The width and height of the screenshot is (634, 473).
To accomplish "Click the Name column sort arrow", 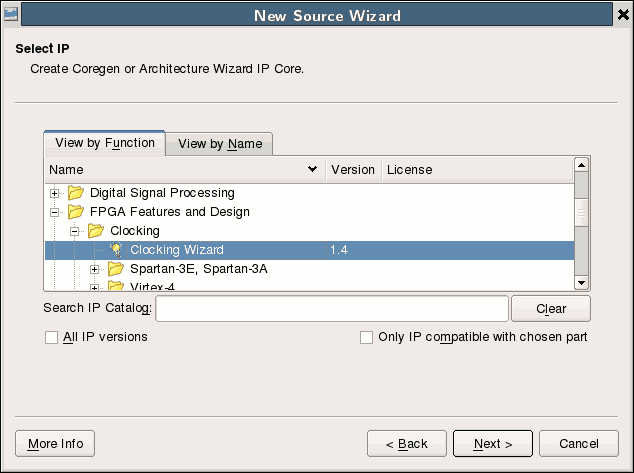I will (313, 170).
